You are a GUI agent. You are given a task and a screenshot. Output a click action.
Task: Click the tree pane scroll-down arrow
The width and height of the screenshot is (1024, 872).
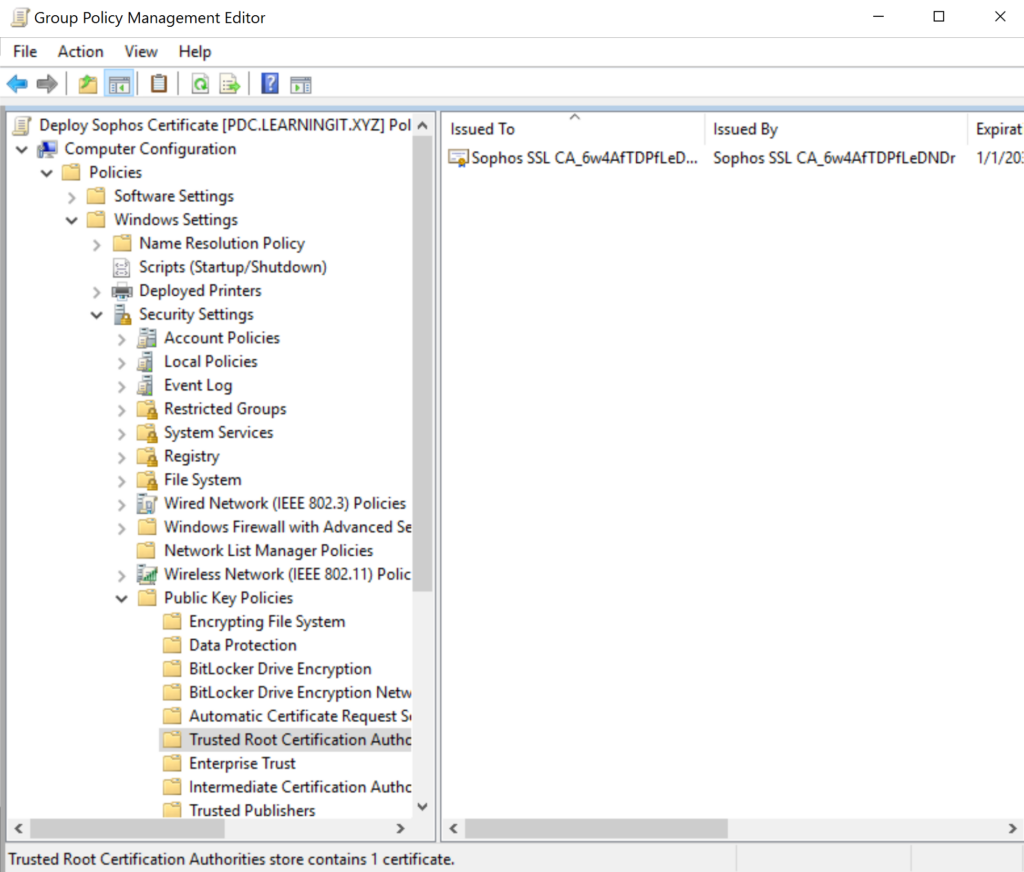423,807
